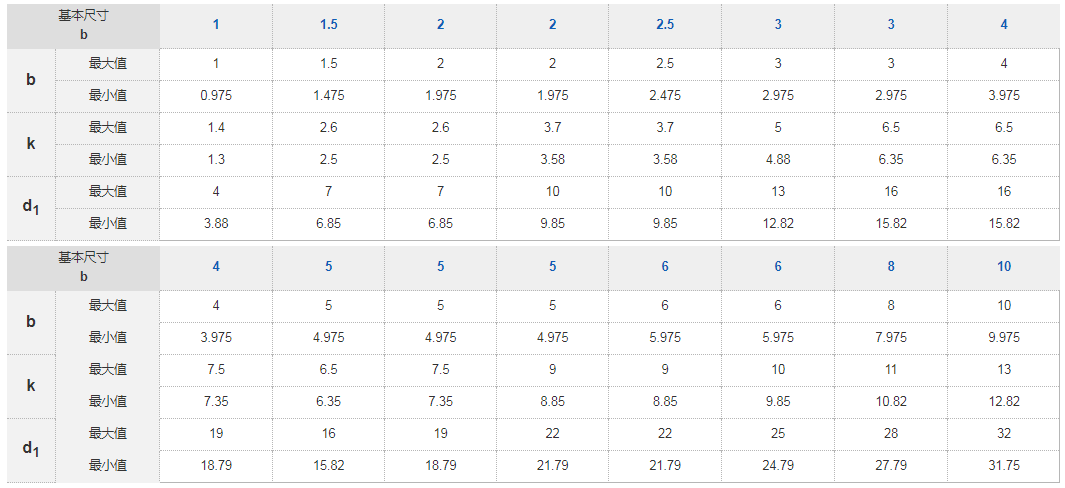
Task: Click the d1 maximum cell 32
Action: 1004,434
